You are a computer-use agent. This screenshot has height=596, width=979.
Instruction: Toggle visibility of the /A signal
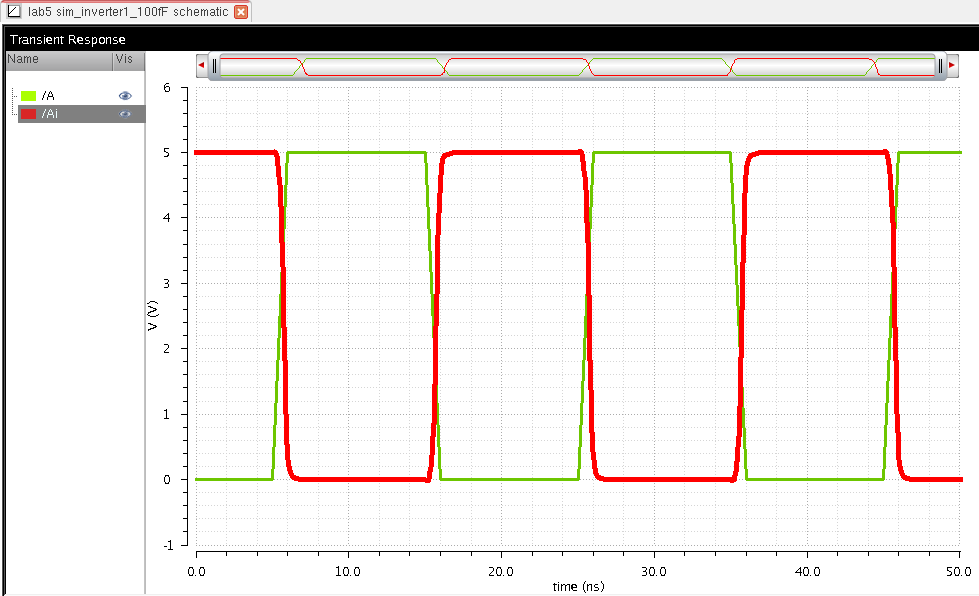125,96
